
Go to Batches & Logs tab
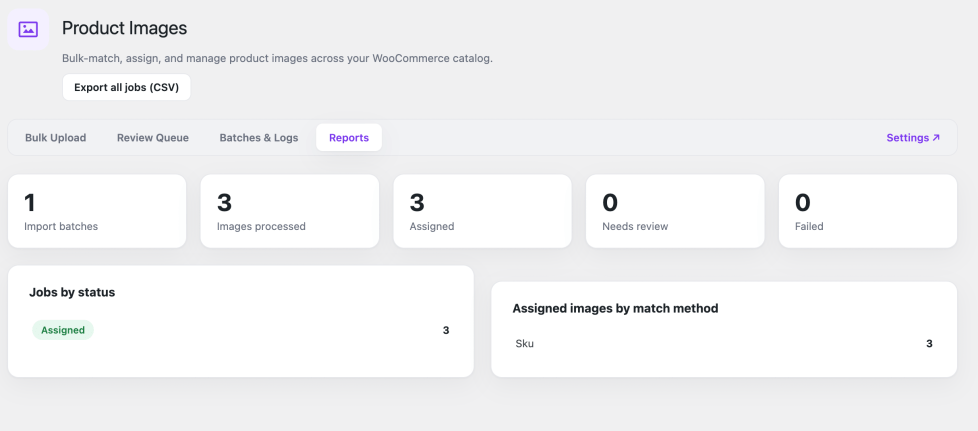(259, 138)
